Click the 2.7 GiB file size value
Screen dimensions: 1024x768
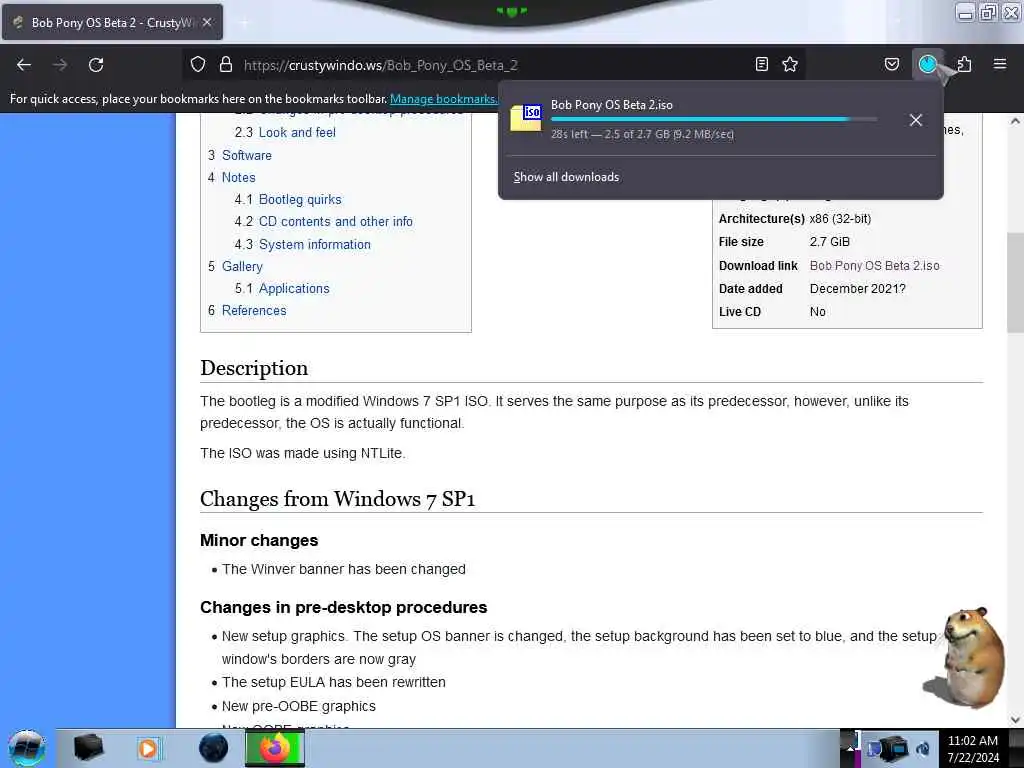coord(829,242)
